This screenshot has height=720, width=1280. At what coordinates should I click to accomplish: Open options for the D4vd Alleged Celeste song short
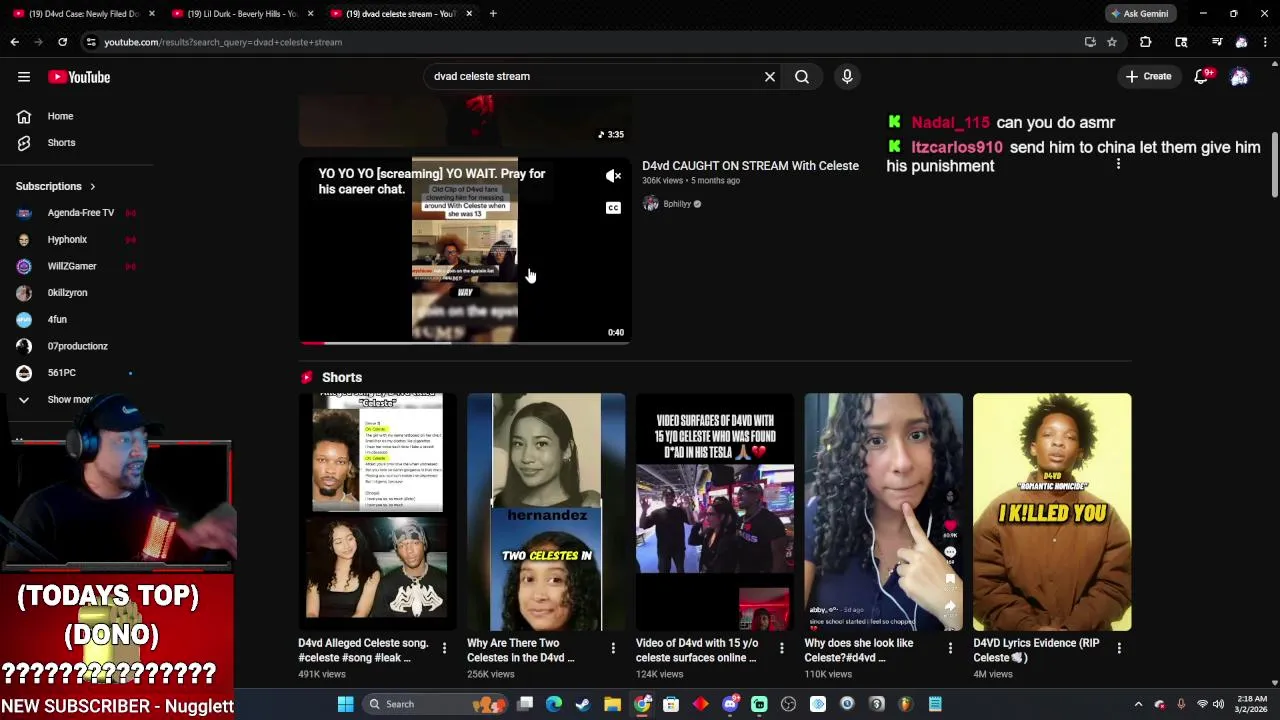tap(444, 649)
